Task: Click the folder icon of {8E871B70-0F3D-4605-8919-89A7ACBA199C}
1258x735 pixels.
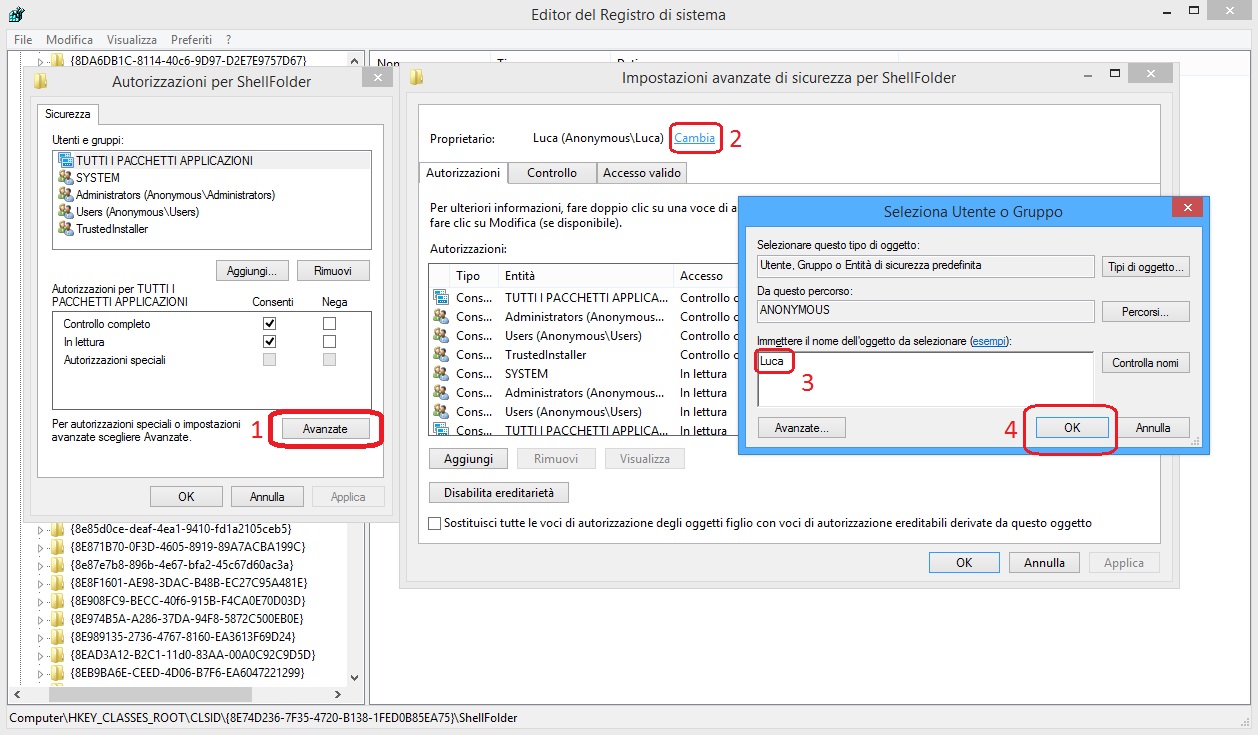Action: [58, 546]
